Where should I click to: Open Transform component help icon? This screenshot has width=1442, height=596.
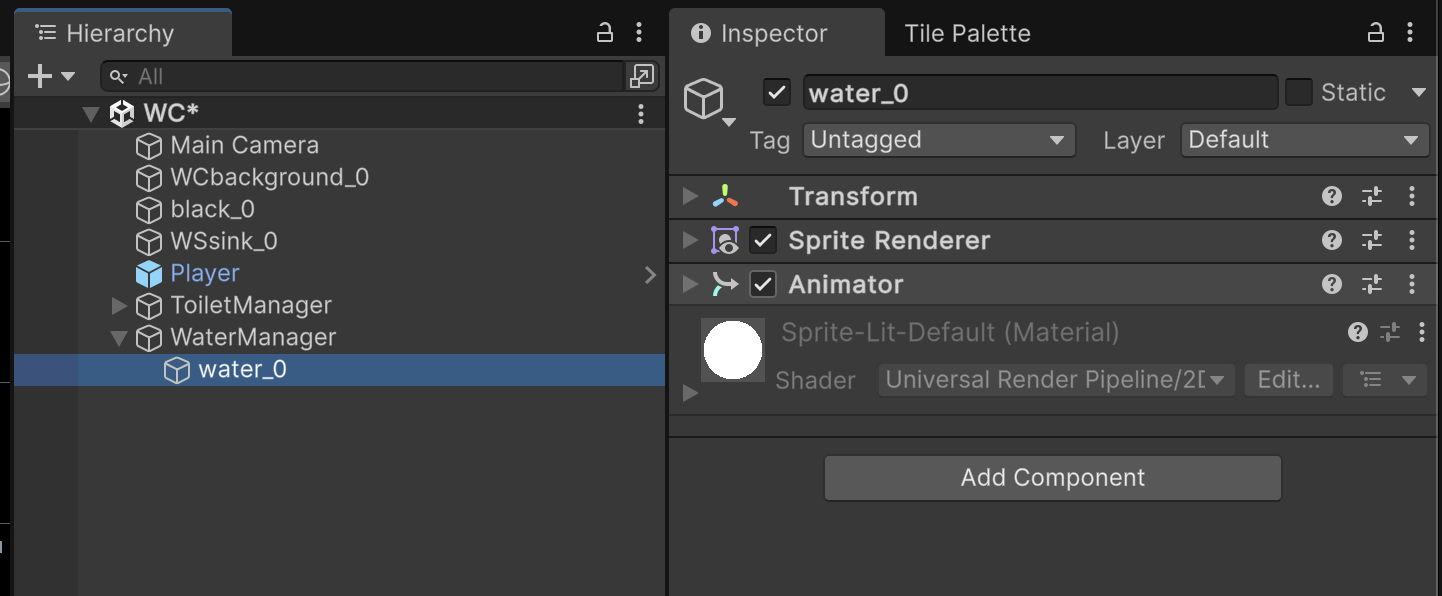[x=1331, y=196]
